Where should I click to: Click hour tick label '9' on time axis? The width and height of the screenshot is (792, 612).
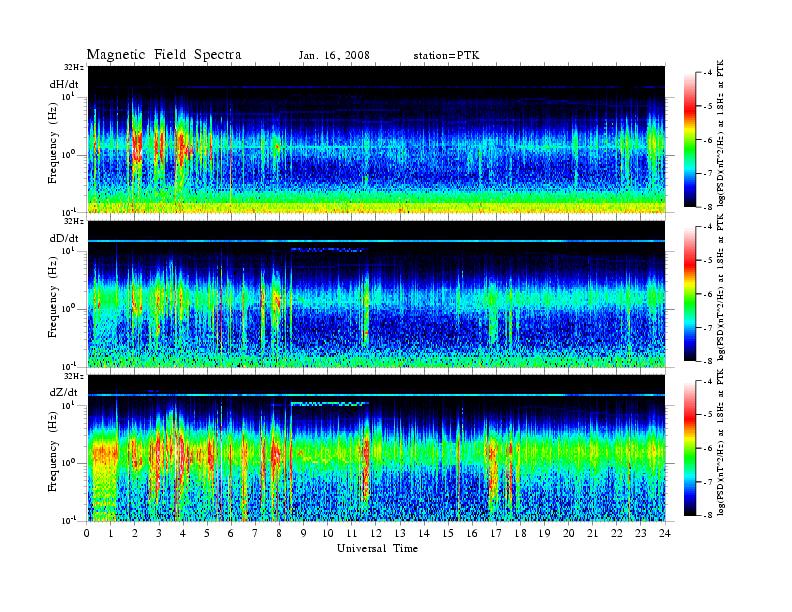click(304, 533)
